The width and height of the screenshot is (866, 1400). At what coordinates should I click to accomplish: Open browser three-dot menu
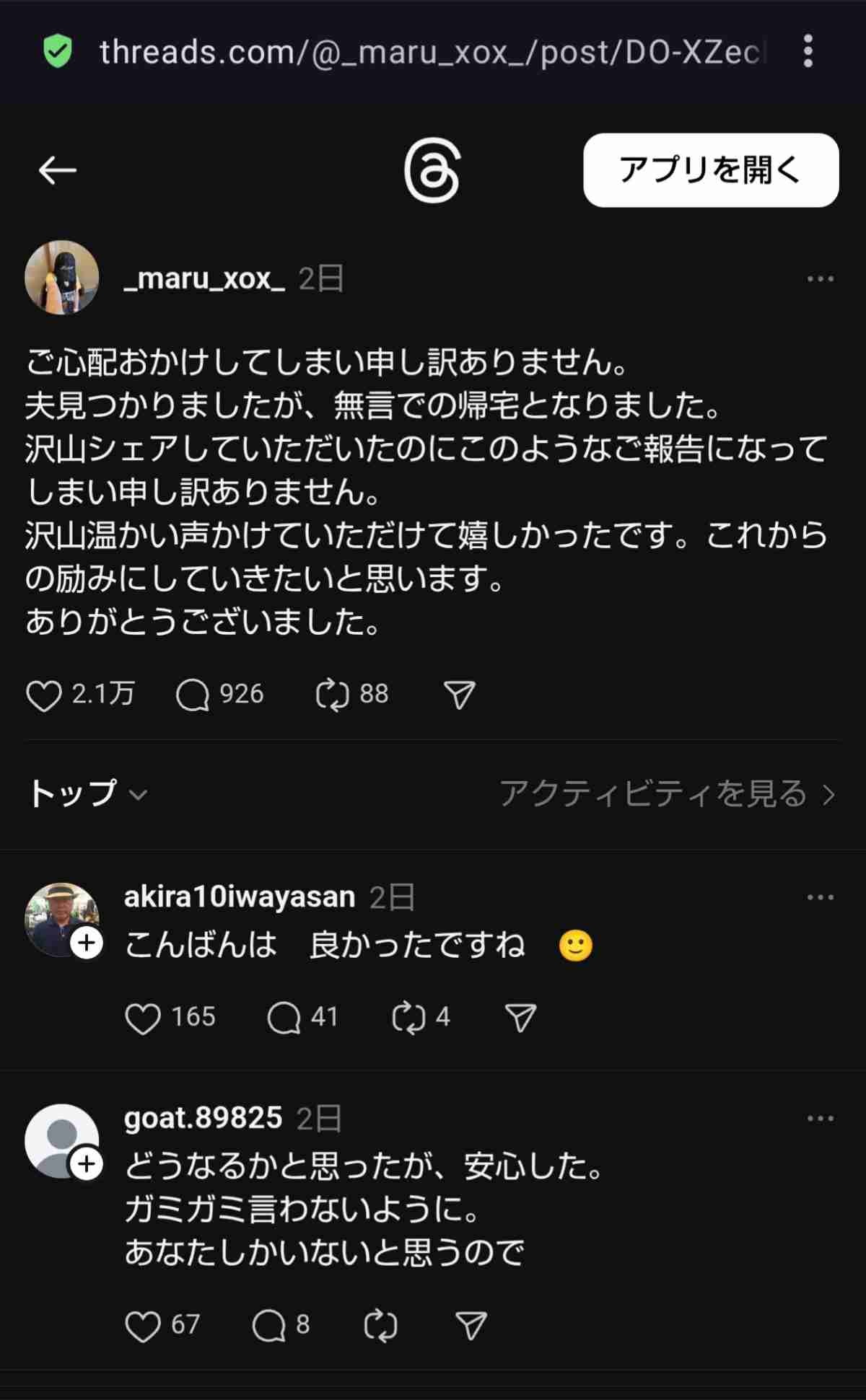(x=808, y=51)
